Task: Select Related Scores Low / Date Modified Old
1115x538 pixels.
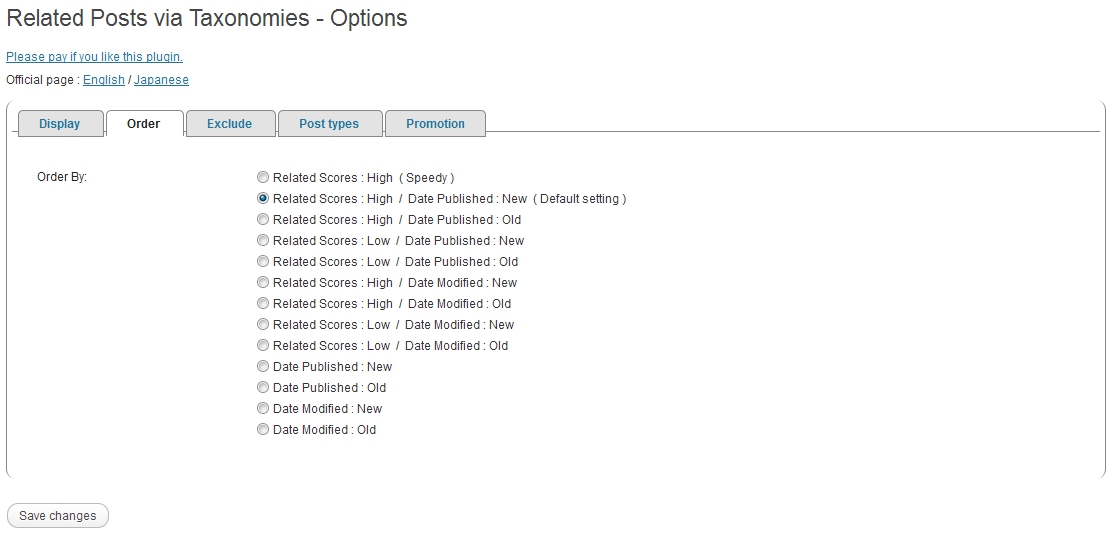Action: pyautogui.click(x=263, y=346)
